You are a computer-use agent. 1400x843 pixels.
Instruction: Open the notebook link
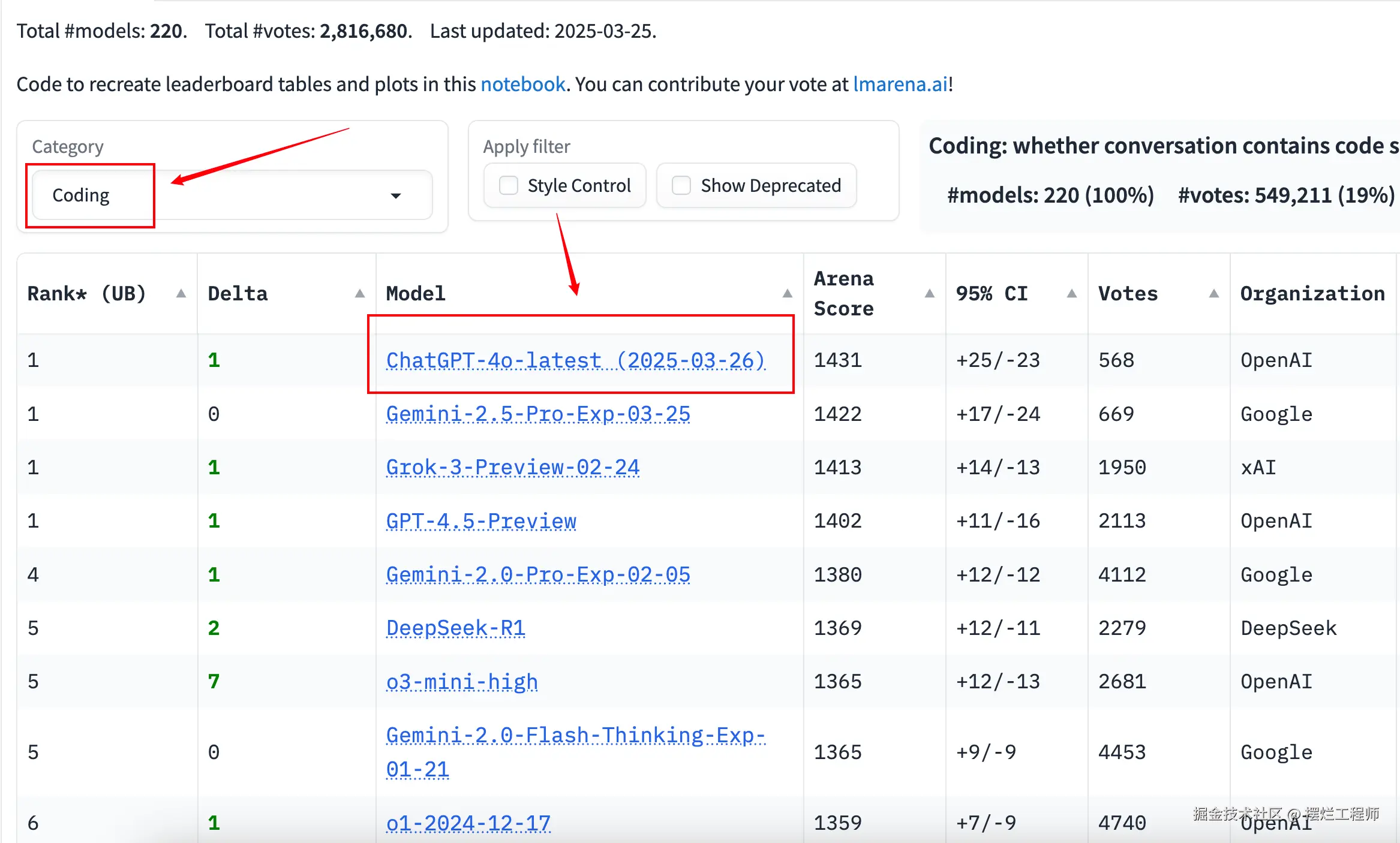[523, 84]
